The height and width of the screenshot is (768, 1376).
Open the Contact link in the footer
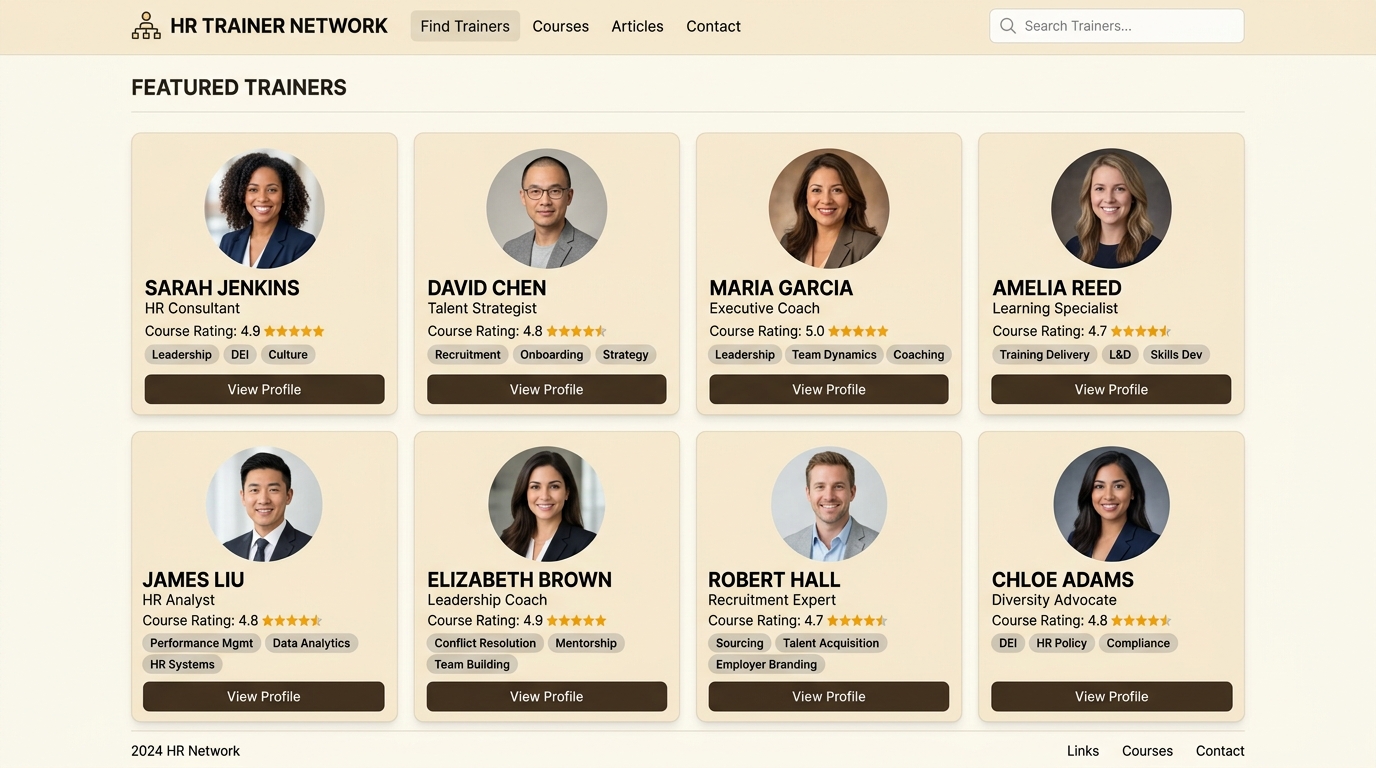click(1220, 751)
